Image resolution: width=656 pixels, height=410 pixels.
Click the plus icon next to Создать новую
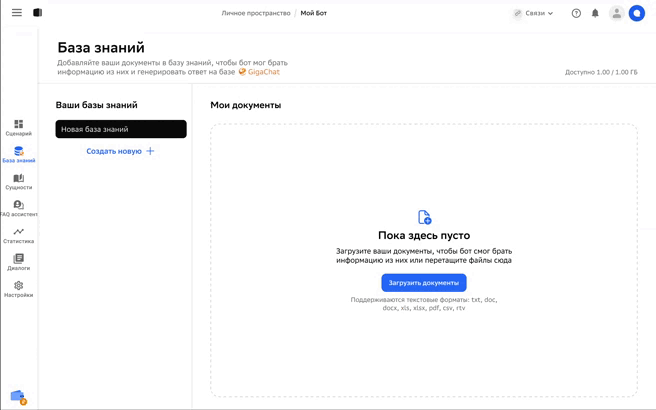pyautogui.click(x=150, y=151)
